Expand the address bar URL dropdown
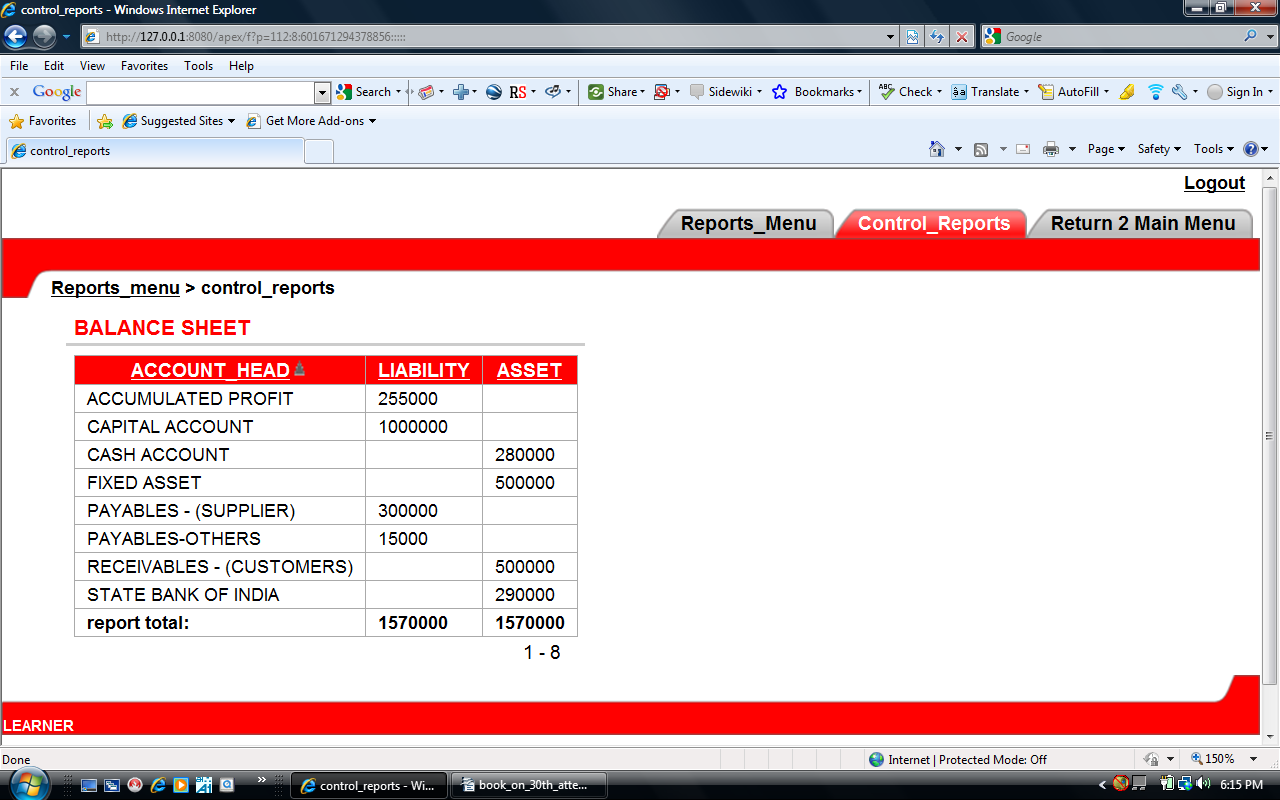Image resolution: width=1280 pixels, height=800 pixels. click(892, 37)
